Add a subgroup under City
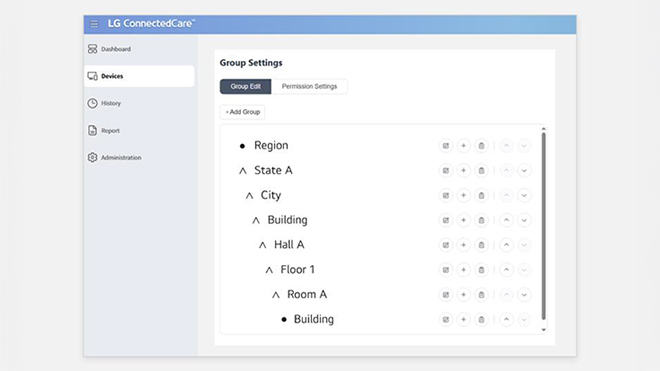 pos(463,195)
